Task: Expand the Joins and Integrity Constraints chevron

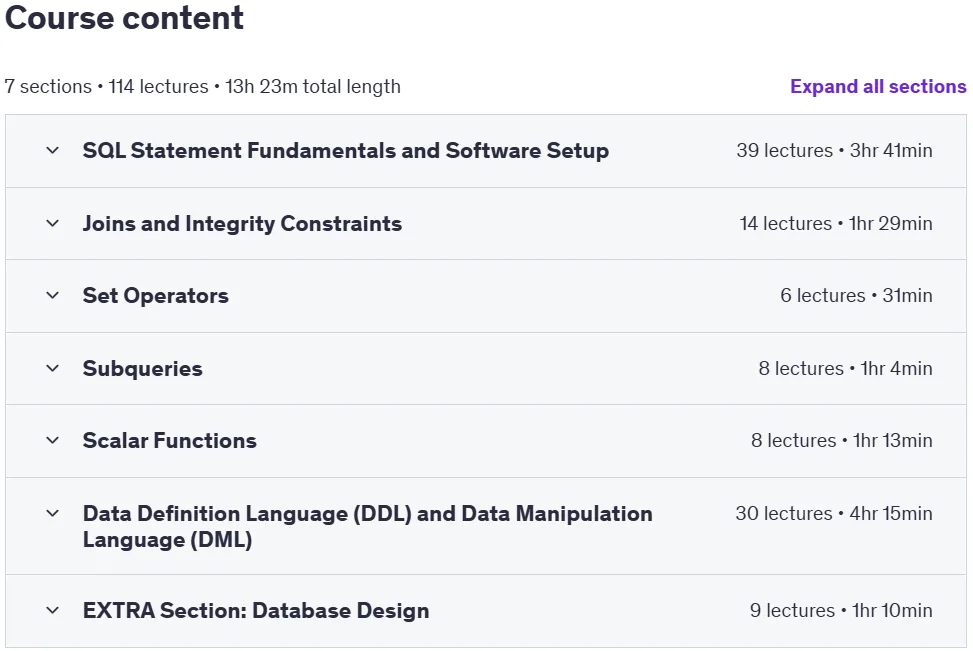Action: [x=53, y=223]
